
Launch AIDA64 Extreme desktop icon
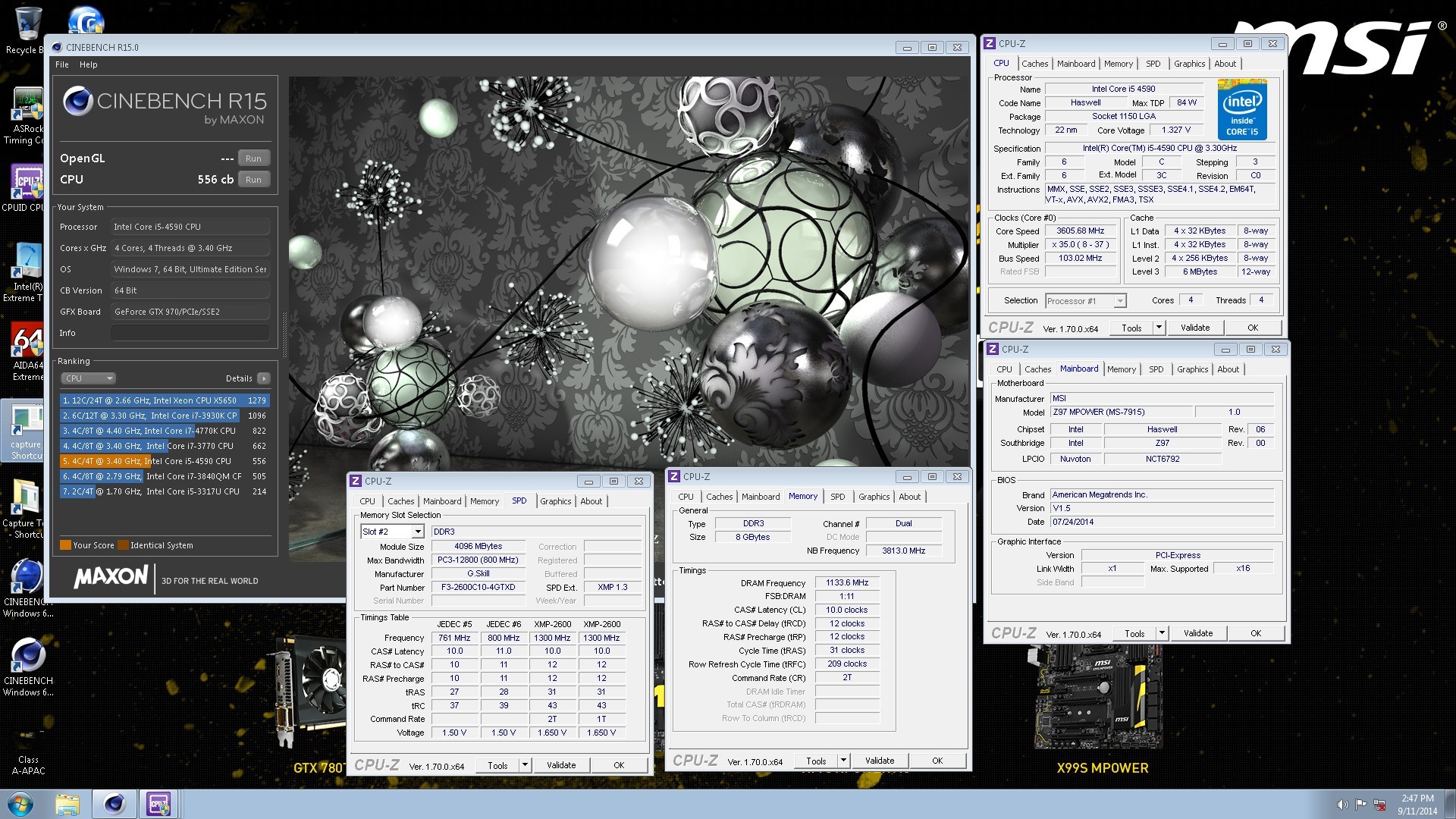(27, 351)
